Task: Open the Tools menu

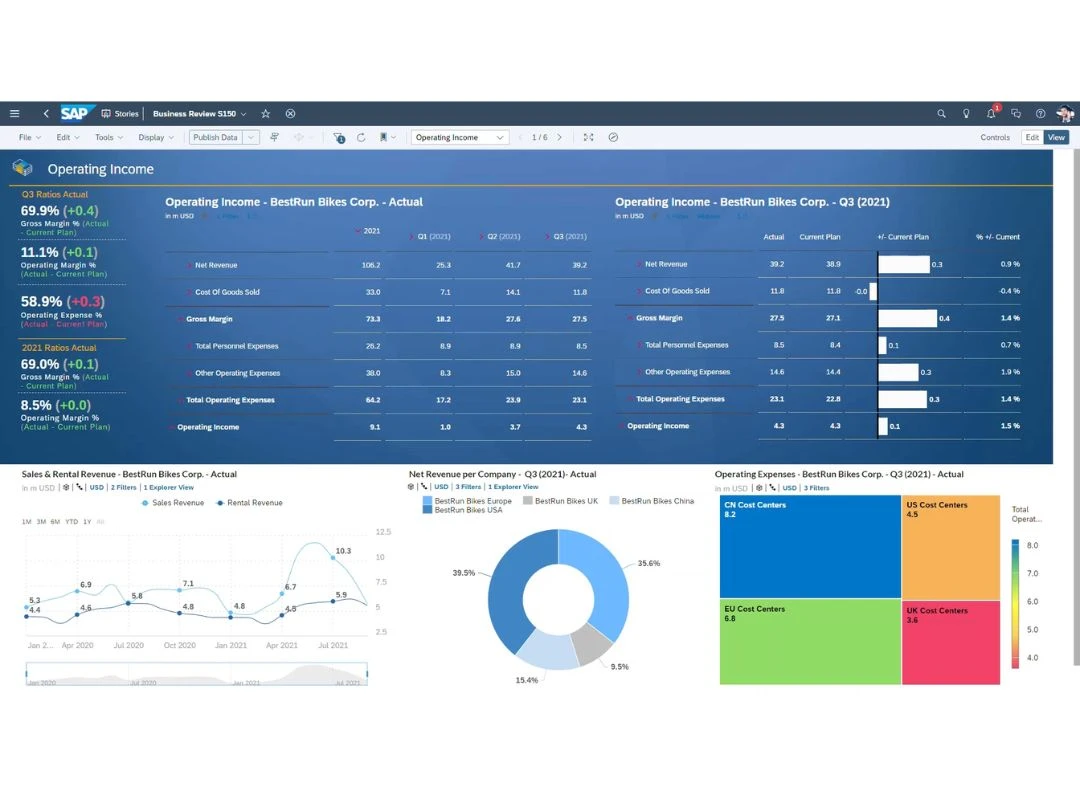Action: tap(108, 138)
